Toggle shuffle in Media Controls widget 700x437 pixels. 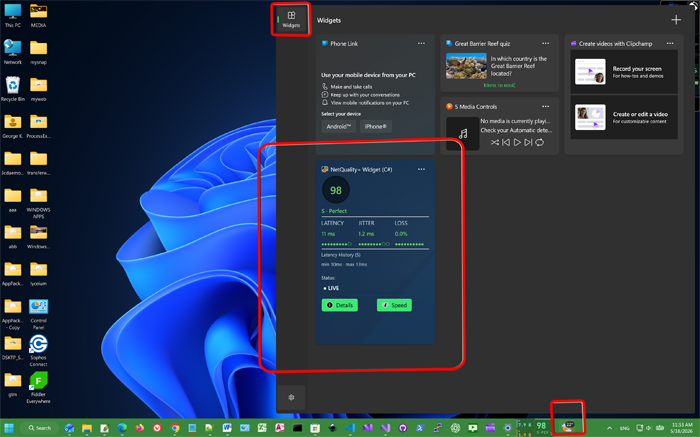pos(495,142)
